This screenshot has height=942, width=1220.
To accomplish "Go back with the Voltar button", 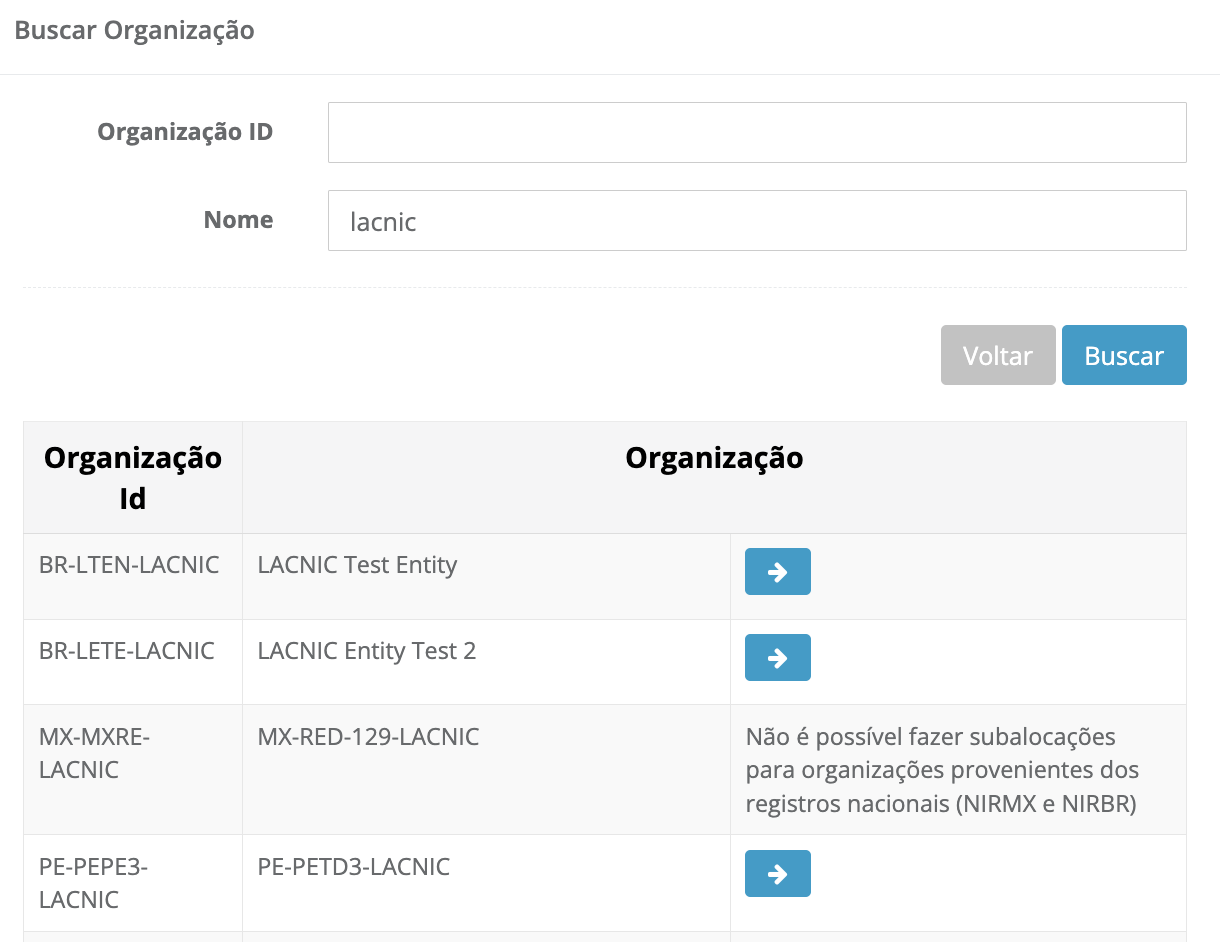I will point(997,355).
